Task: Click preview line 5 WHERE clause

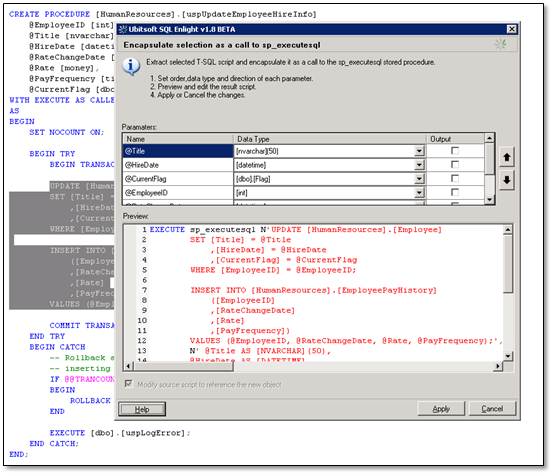Action: click(x=273, y=270)
